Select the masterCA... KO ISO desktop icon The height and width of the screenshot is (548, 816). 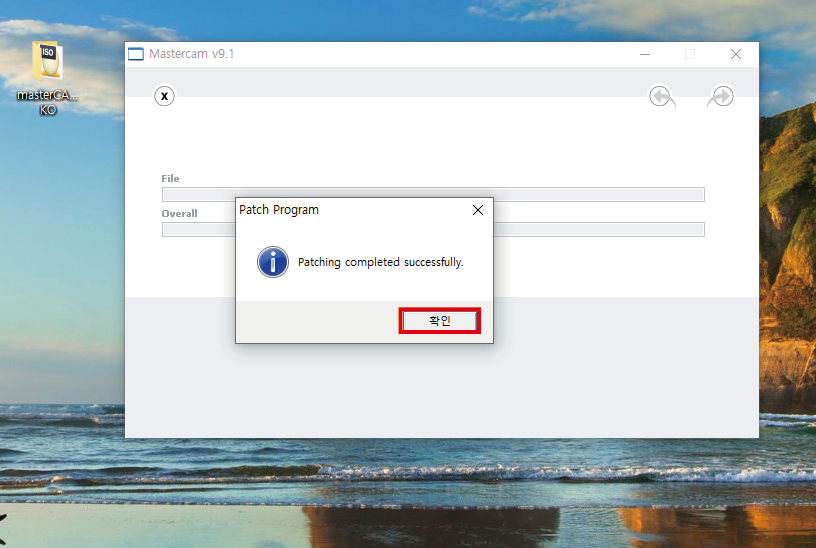47,78
